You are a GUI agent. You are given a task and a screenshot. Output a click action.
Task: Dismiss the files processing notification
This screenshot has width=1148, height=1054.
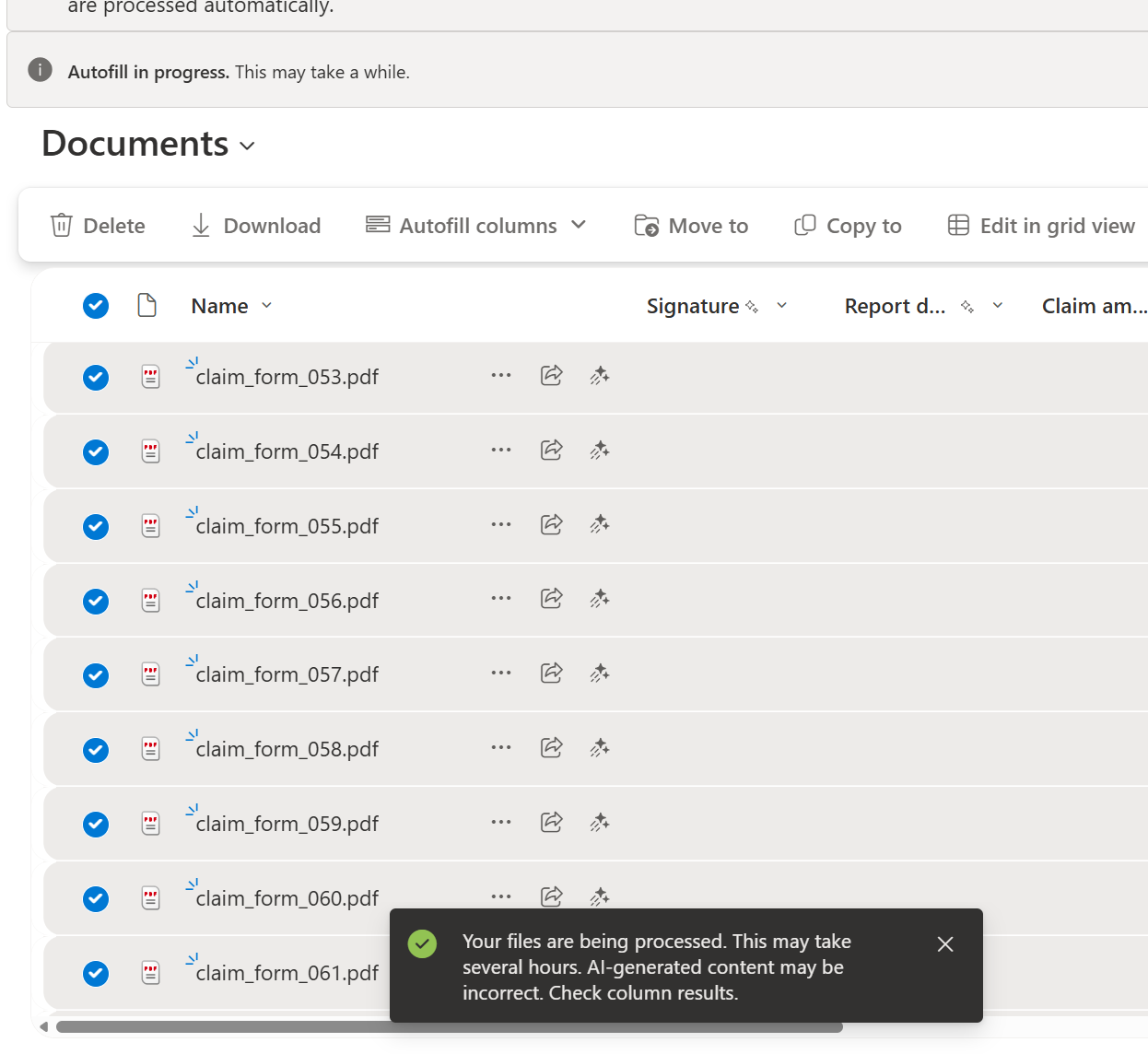(944, 943)
